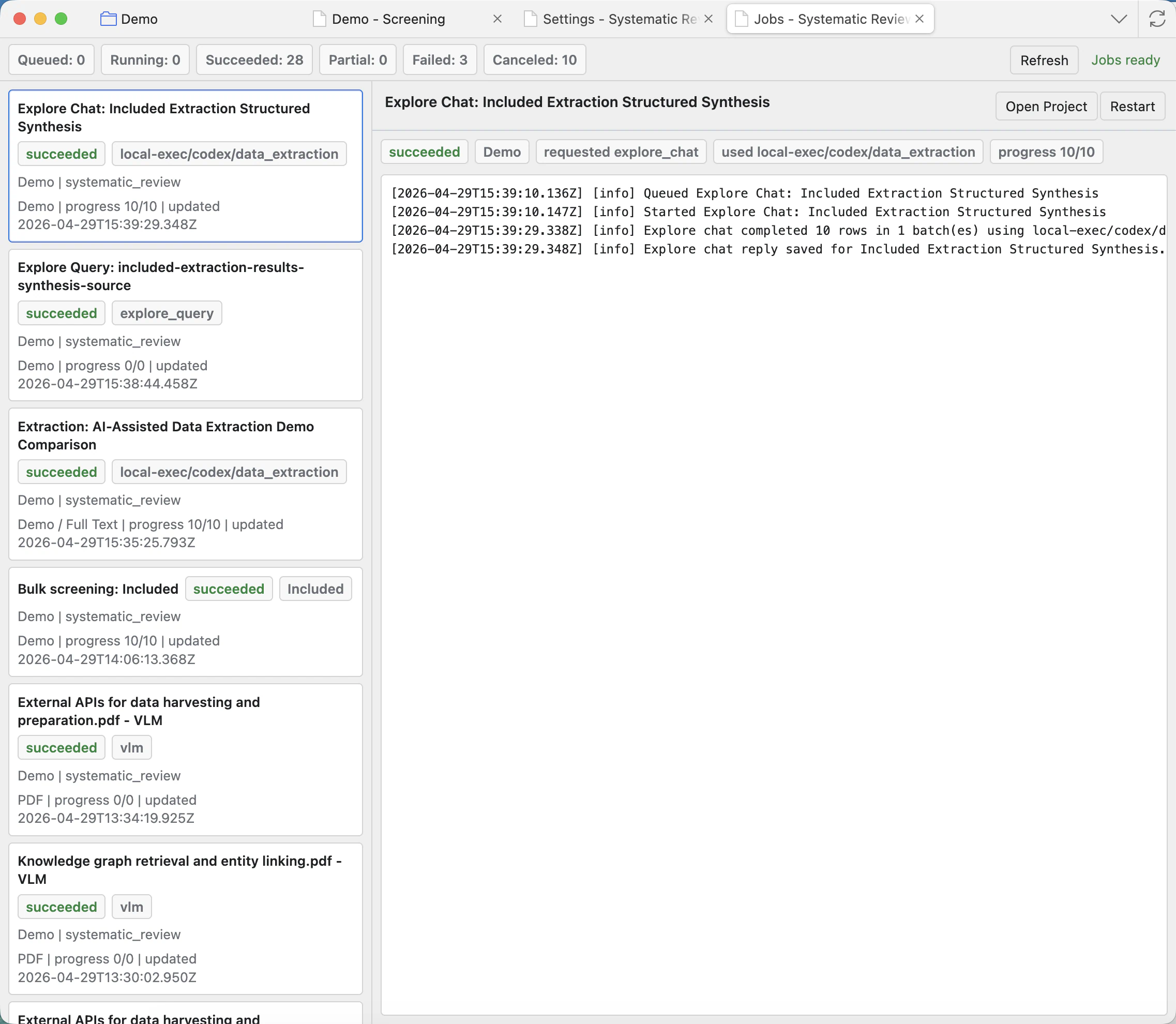Click the explore_query tag in job list
This screenshot has height=1024, width=1176.
(x=167, y=313)
